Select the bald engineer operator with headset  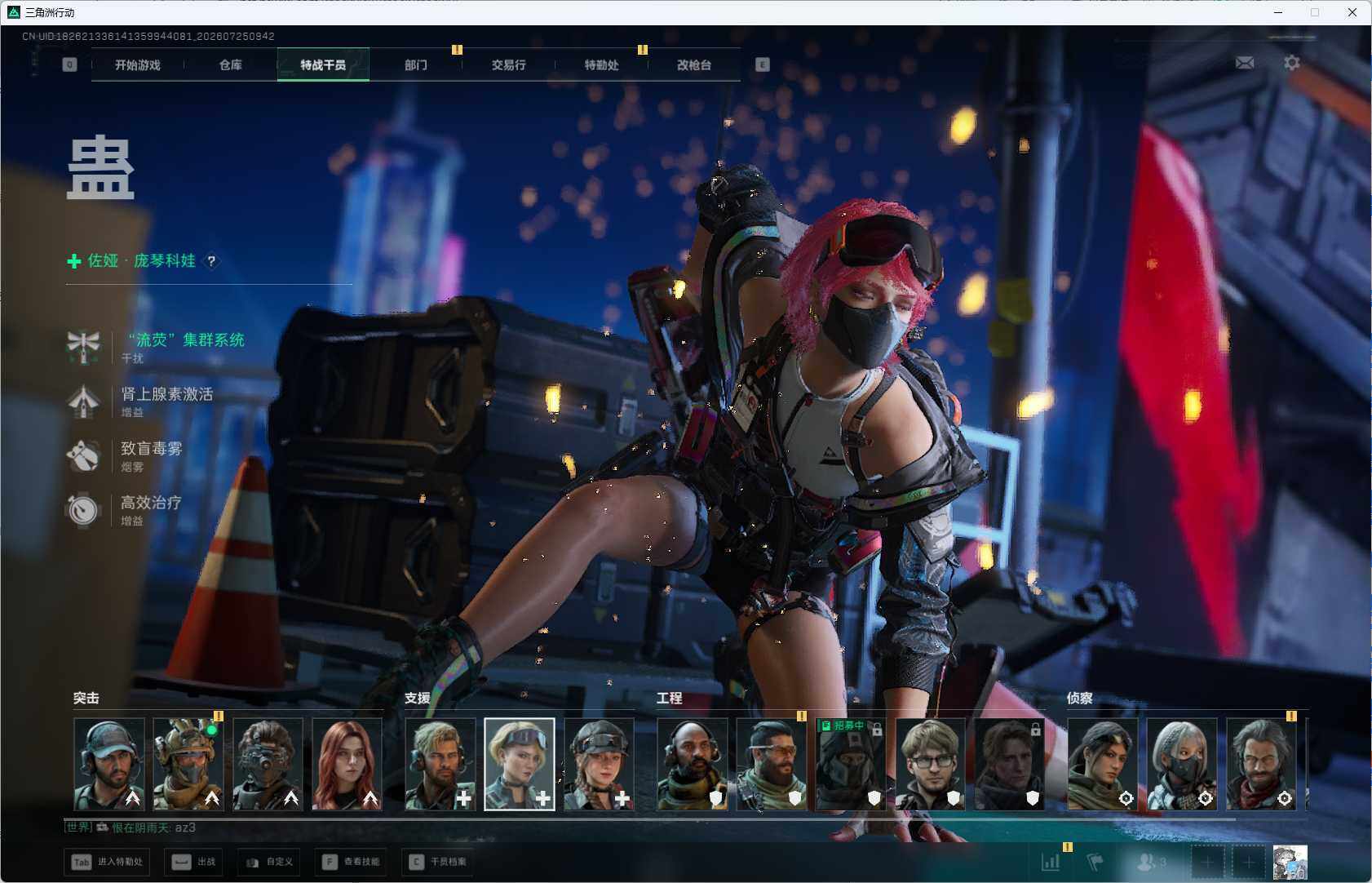tap(693, 764)
